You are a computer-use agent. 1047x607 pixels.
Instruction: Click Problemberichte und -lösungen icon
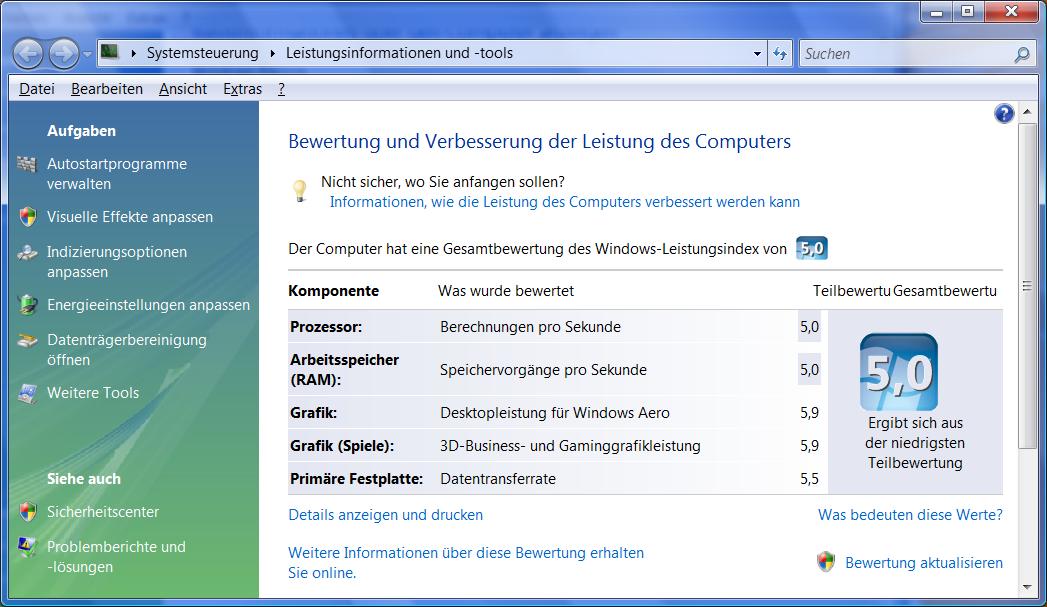point(27,548)
